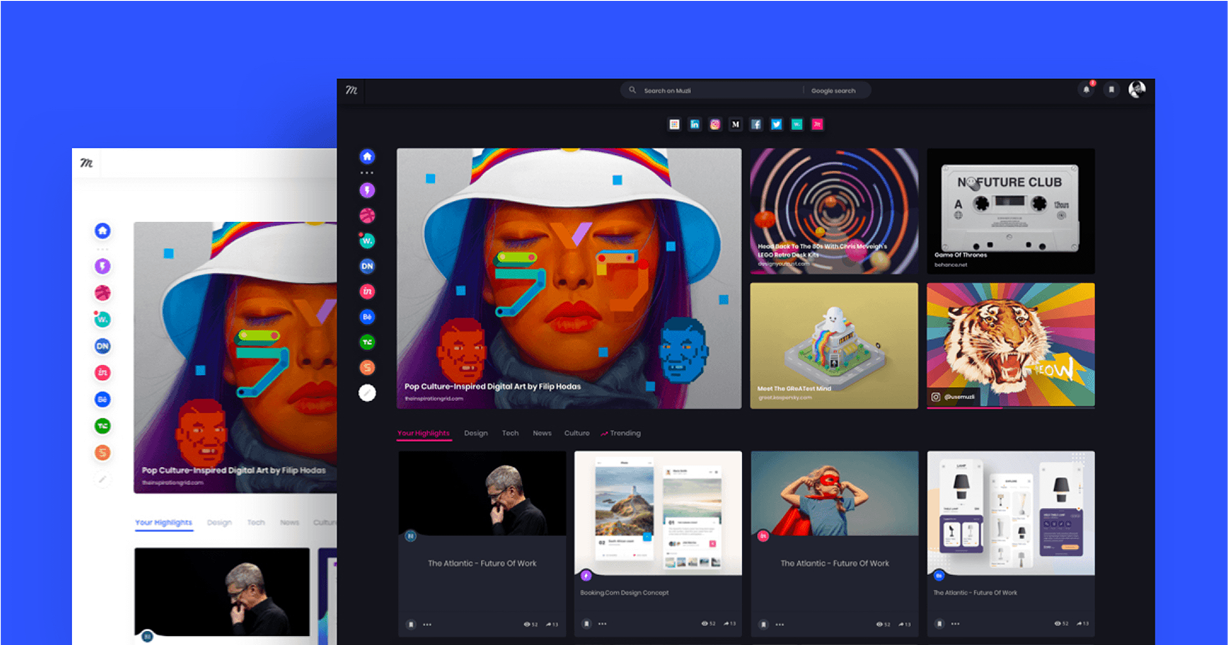
Task: Switch to the Design tab
Action: (x=476, y=433)
